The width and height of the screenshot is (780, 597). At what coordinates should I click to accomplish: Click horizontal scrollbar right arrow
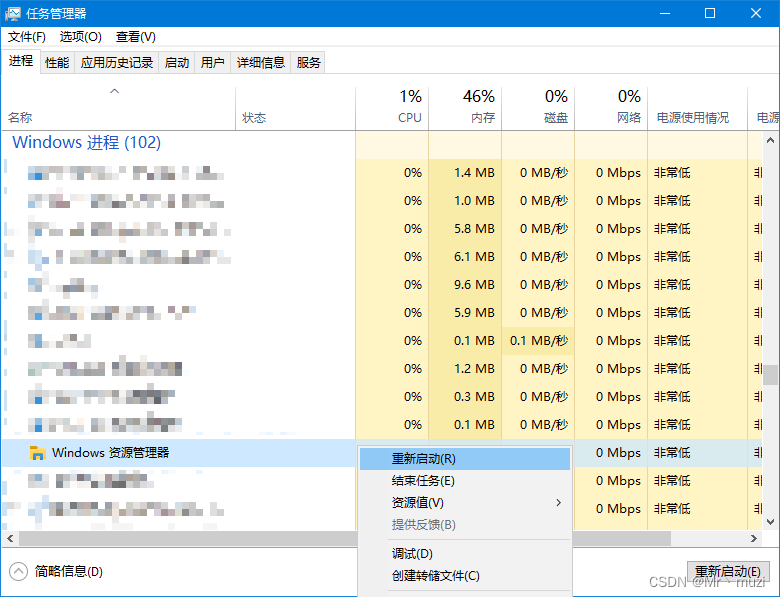click(x=754, y=538)
